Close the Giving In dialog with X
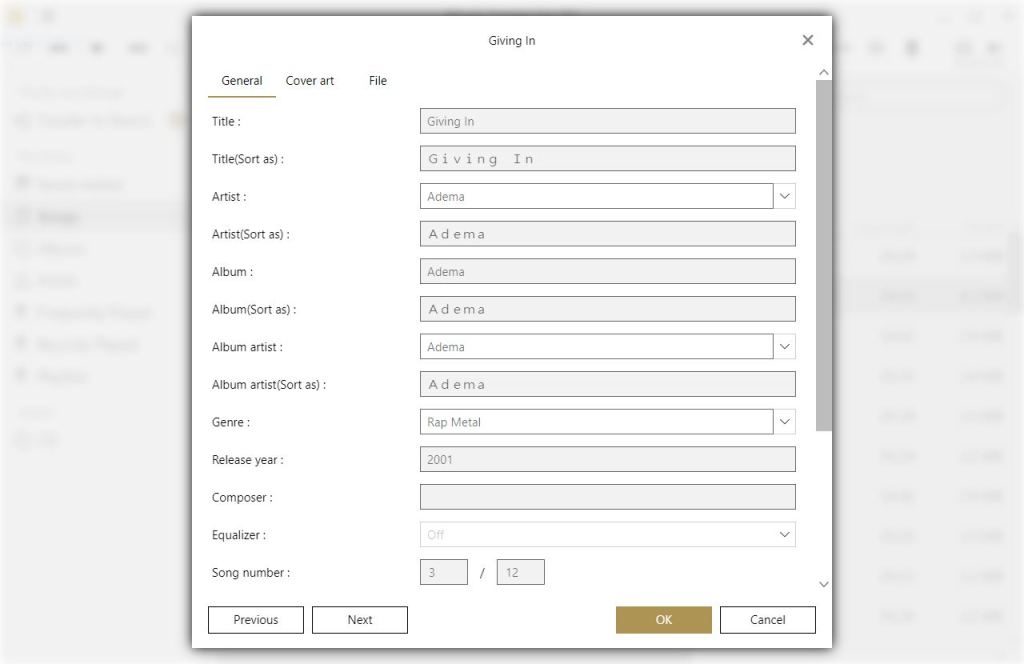Image resolution: width=1024 pixels, height=664 pixels. (808, 40)
